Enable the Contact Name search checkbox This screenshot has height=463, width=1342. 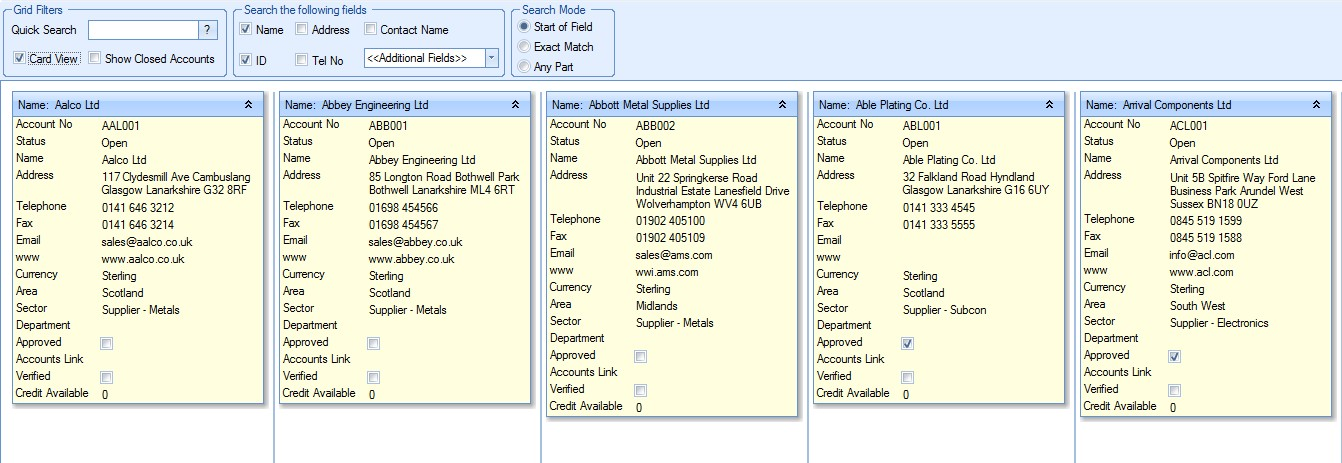(x=371, y=30)
